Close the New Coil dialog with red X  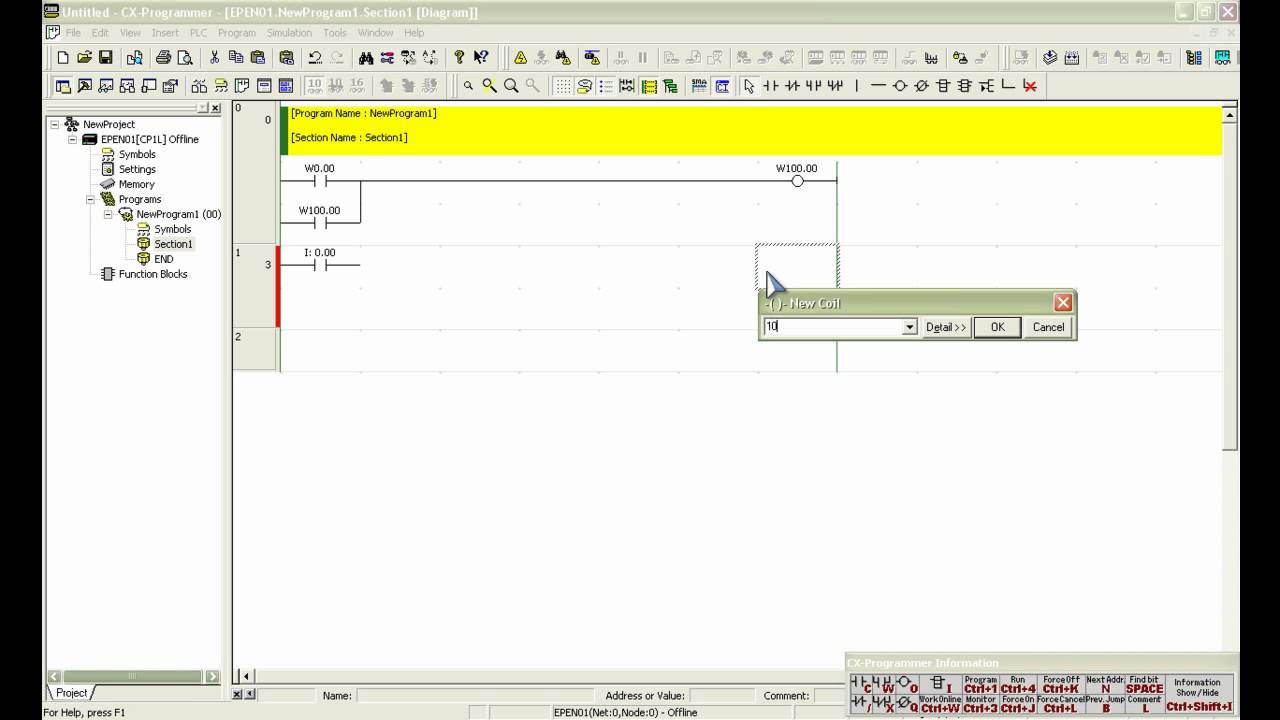click(1063, 303)
